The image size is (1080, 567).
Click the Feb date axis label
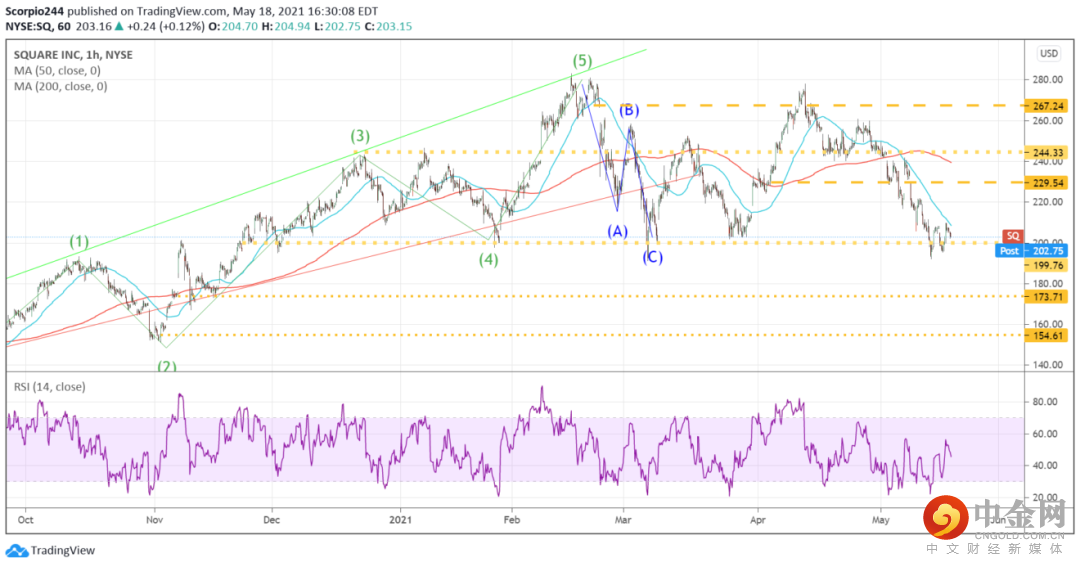512,519
